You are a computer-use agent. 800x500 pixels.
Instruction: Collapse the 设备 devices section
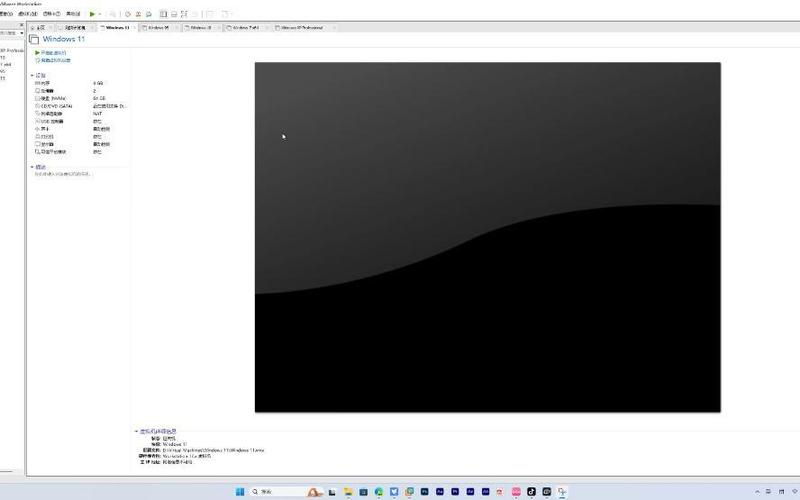pos(32,76)
